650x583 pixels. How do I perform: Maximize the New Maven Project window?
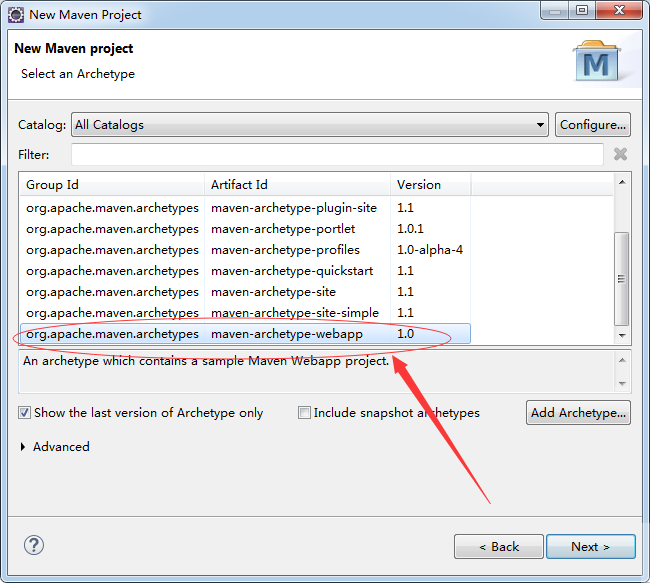(582, 10)
